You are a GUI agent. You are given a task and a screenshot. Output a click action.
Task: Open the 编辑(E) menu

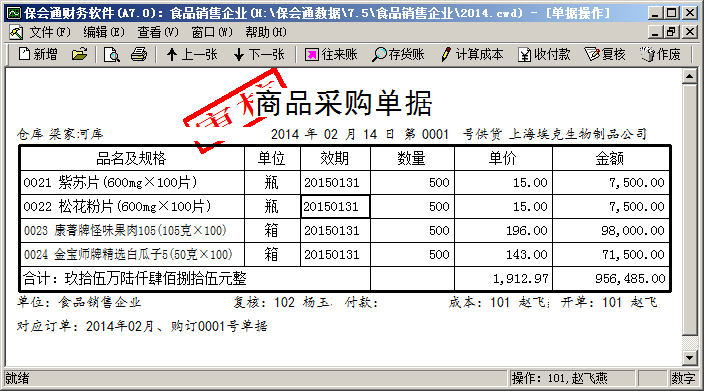(104, 32)
